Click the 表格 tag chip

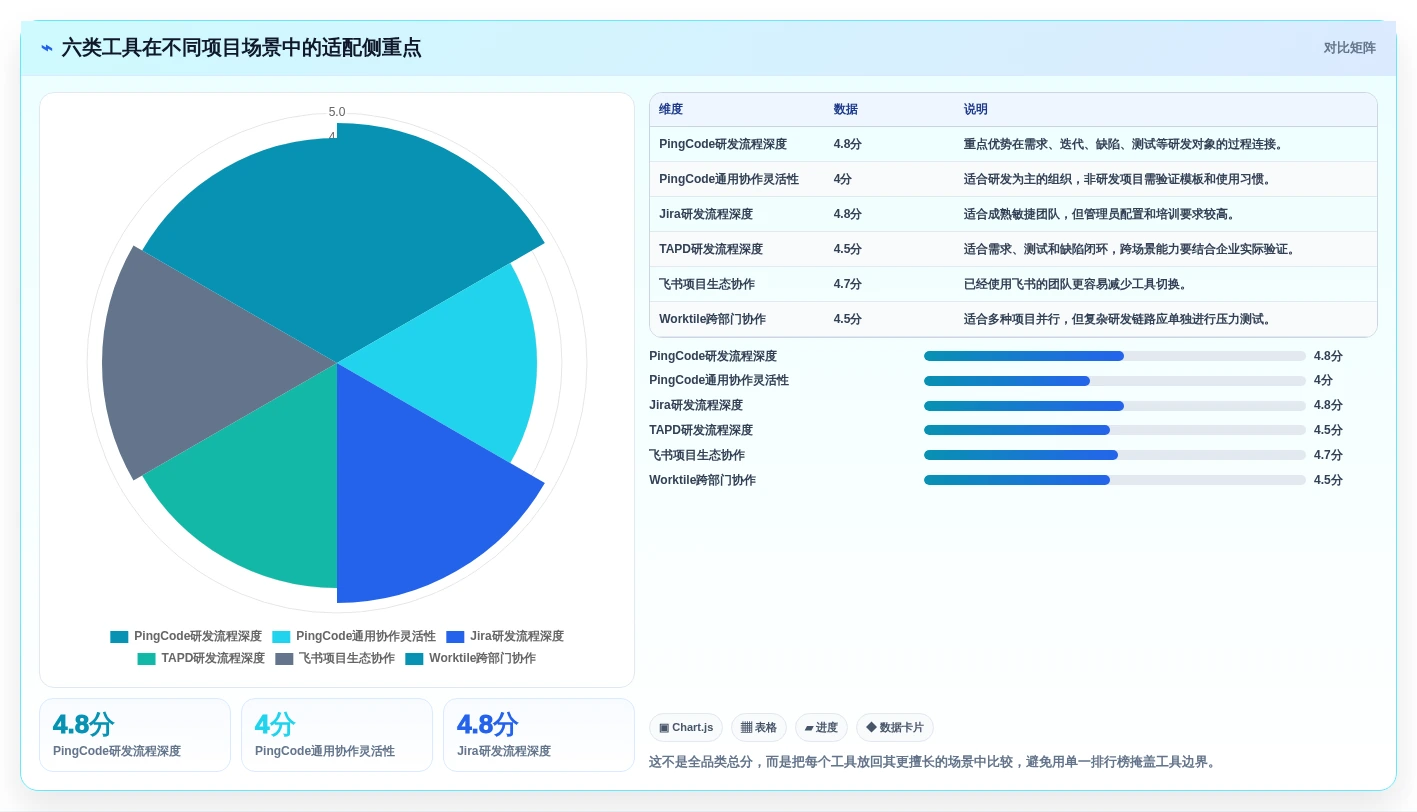pyautogui.click(x=759, y=728)
